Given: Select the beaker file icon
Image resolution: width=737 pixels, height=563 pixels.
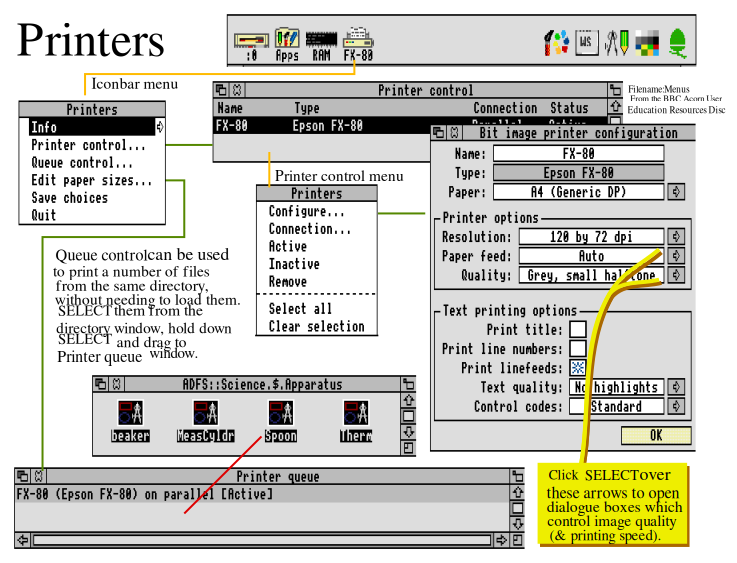Looking at the screenshot, I should pyautogui.click(x=130, y=421).
